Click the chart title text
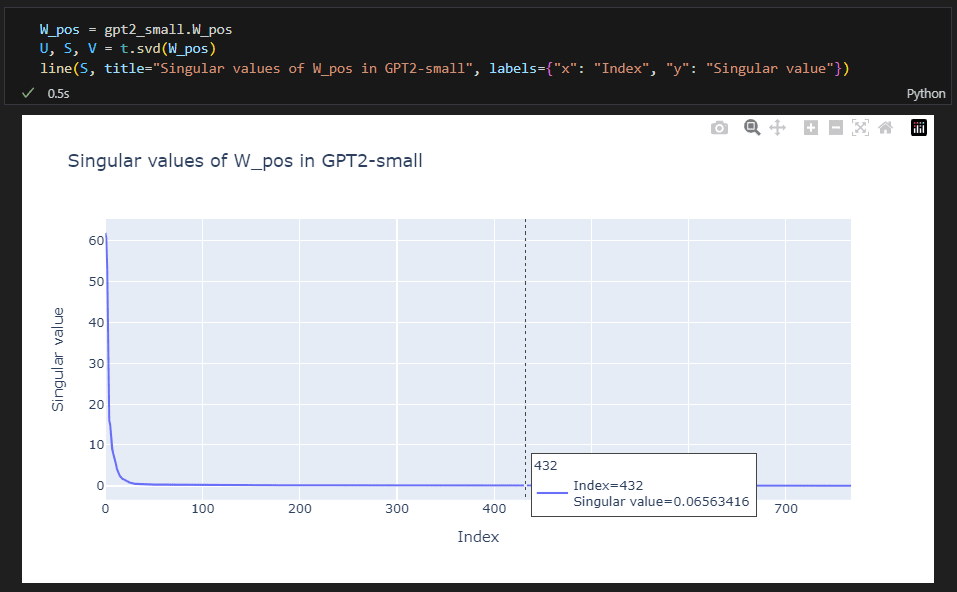The image size is (957, 592). pyautogui.click(x=245, y=161)
